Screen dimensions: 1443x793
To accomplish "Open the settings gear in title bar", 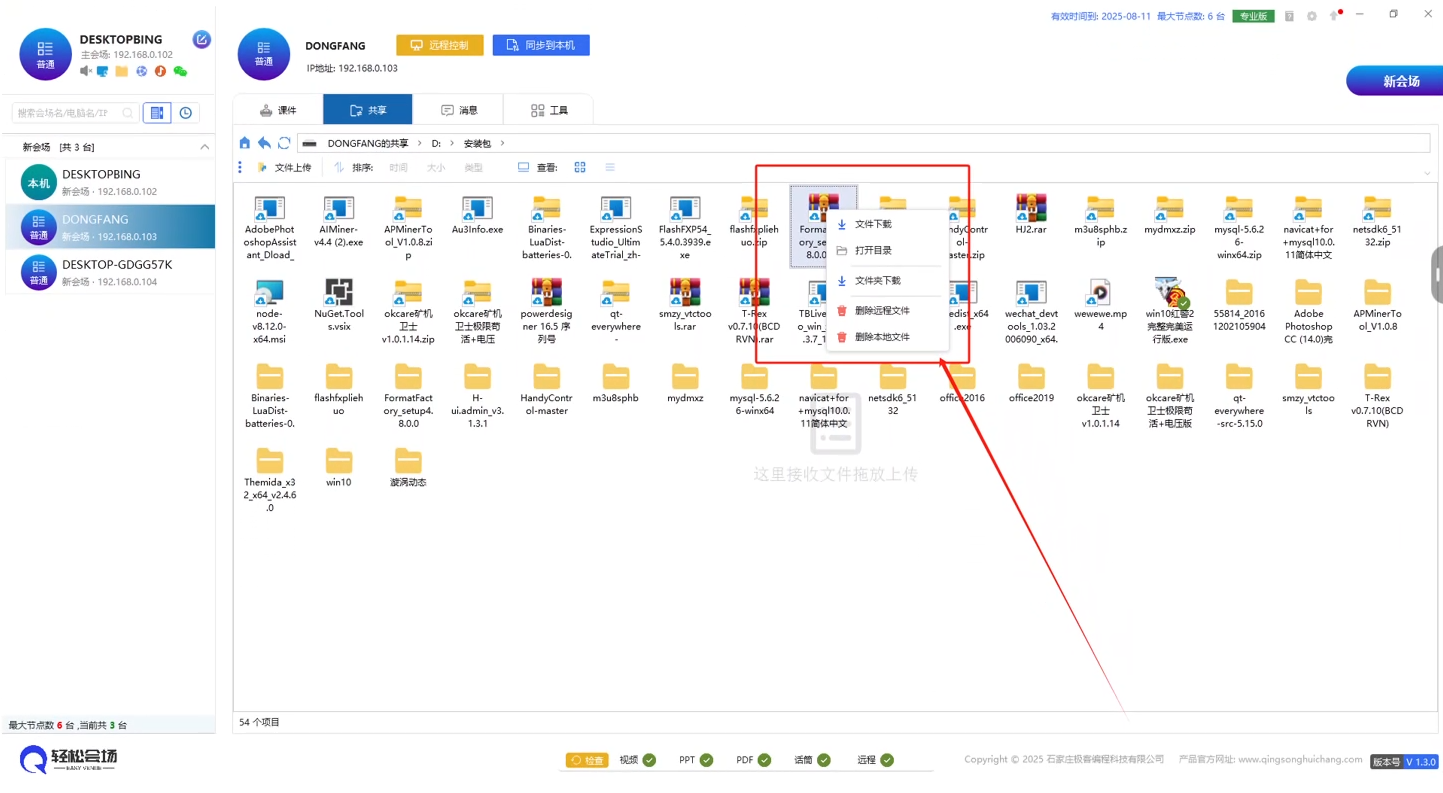I will point(1312,16).
